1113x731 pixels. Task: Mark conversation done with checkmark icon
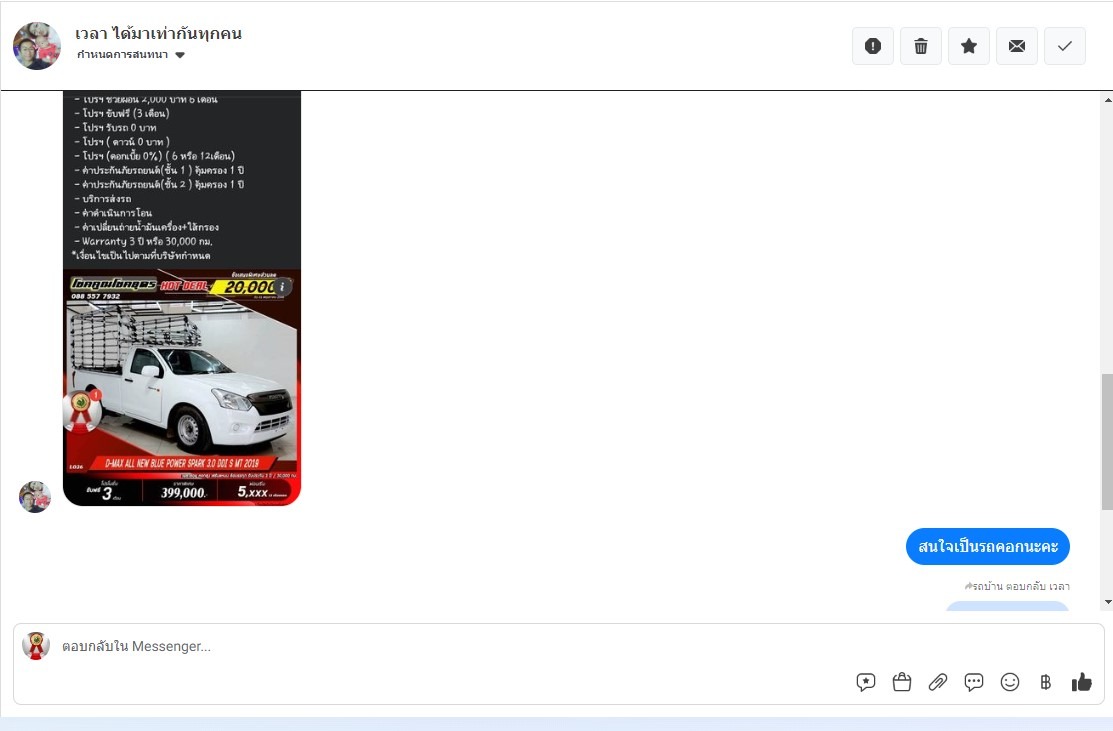pos(1065,46)
